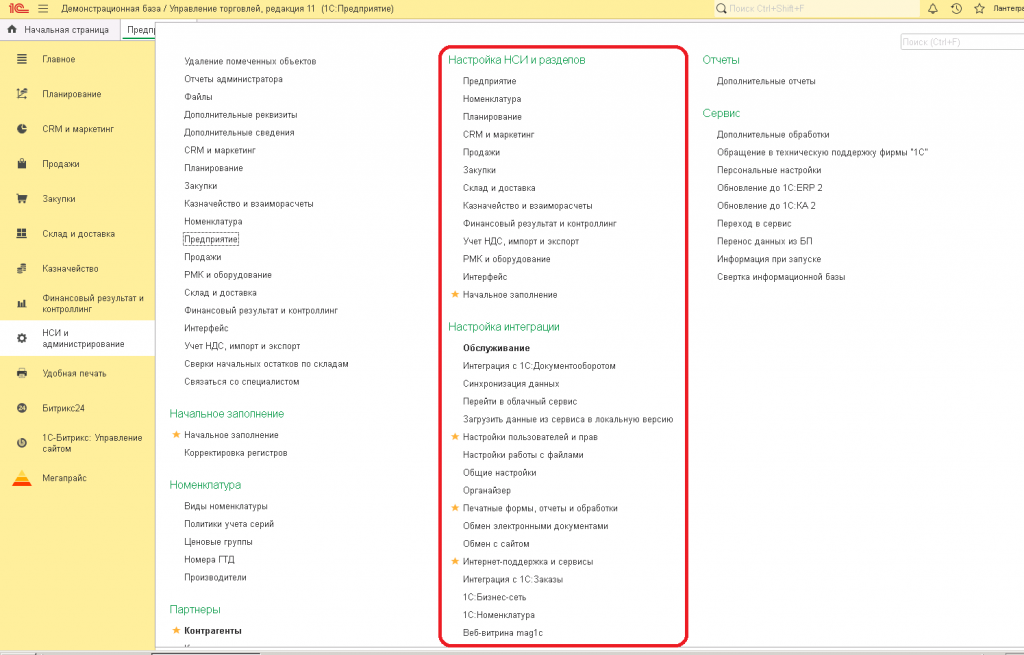Unstar Интернет-поддержка и сервисы favorite

click(x=455, y=562)
